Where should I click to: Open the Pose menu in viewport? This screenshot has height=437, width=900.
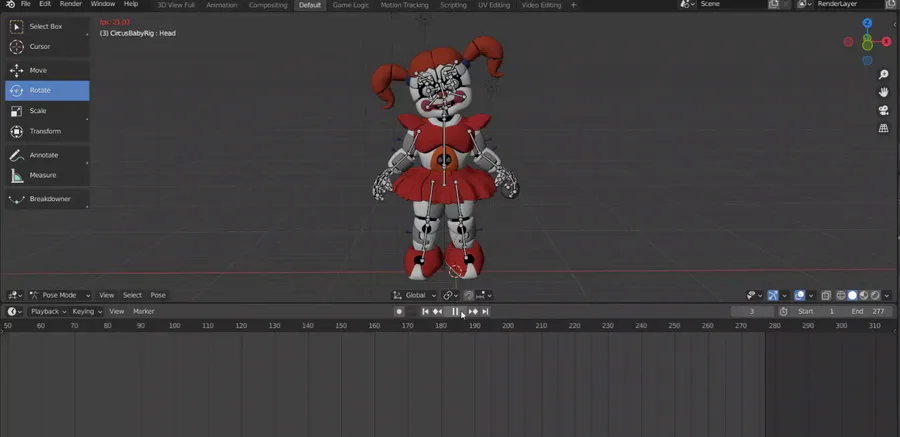click(x=158, y=295)
